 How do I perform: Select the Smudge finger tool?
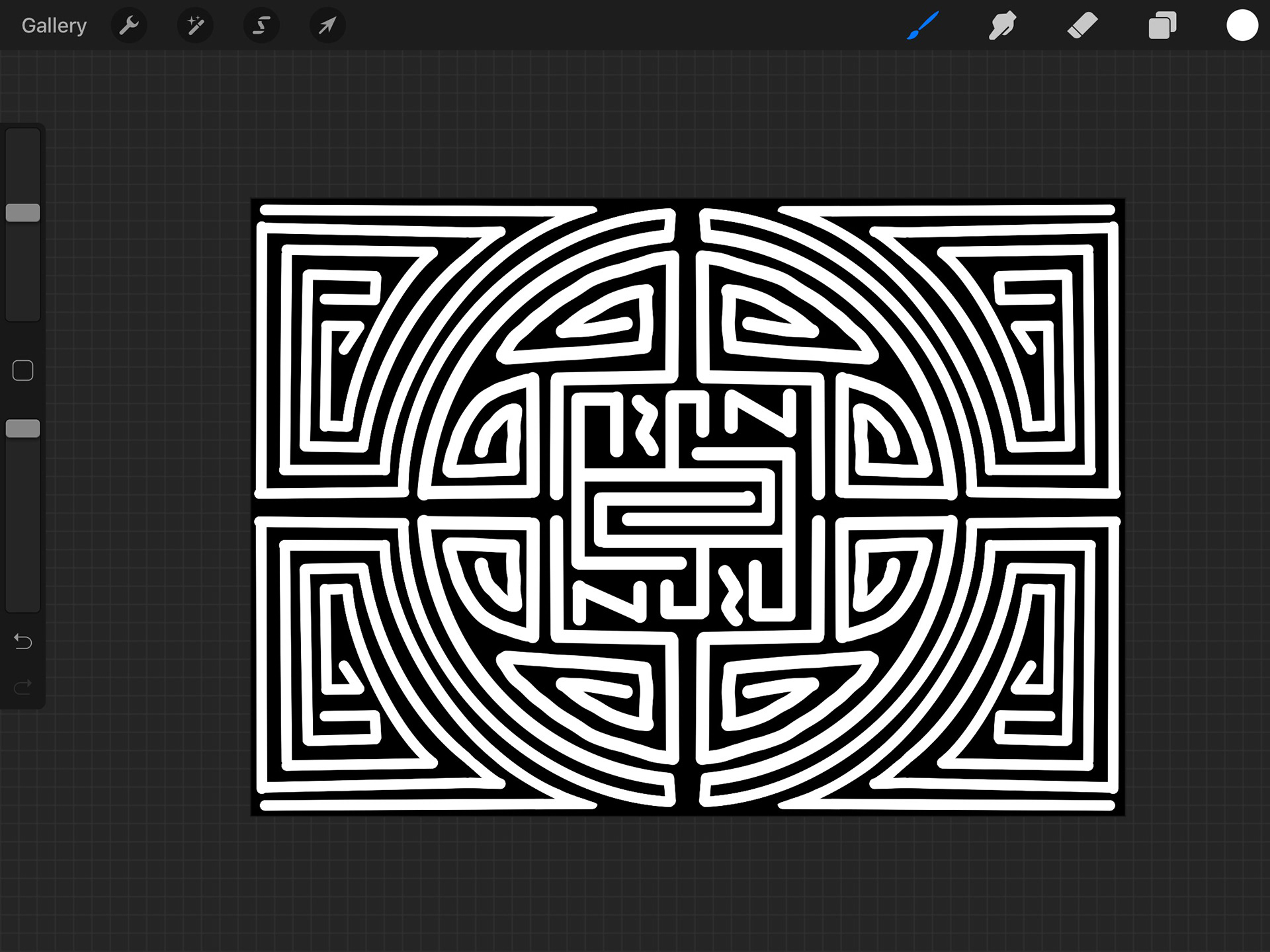[x=1002, y=26]
